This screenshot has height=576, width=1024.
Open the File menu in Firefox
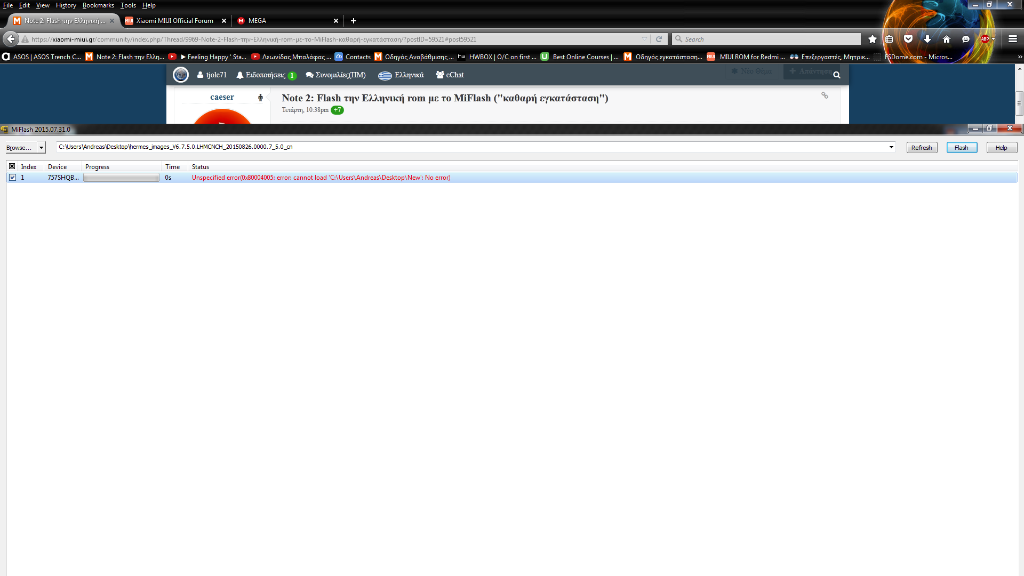[x=8, y=5]
